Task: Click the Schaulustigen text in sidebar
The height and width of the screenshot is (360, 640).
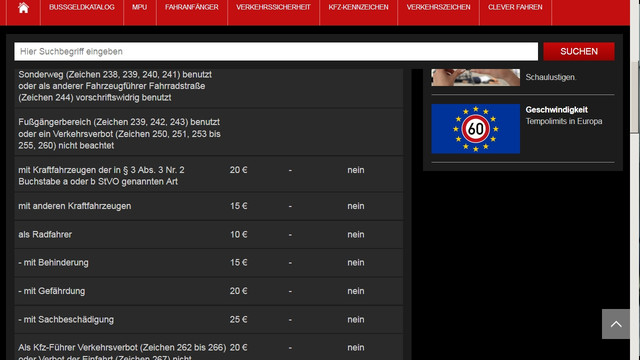Action: point(551,77)
